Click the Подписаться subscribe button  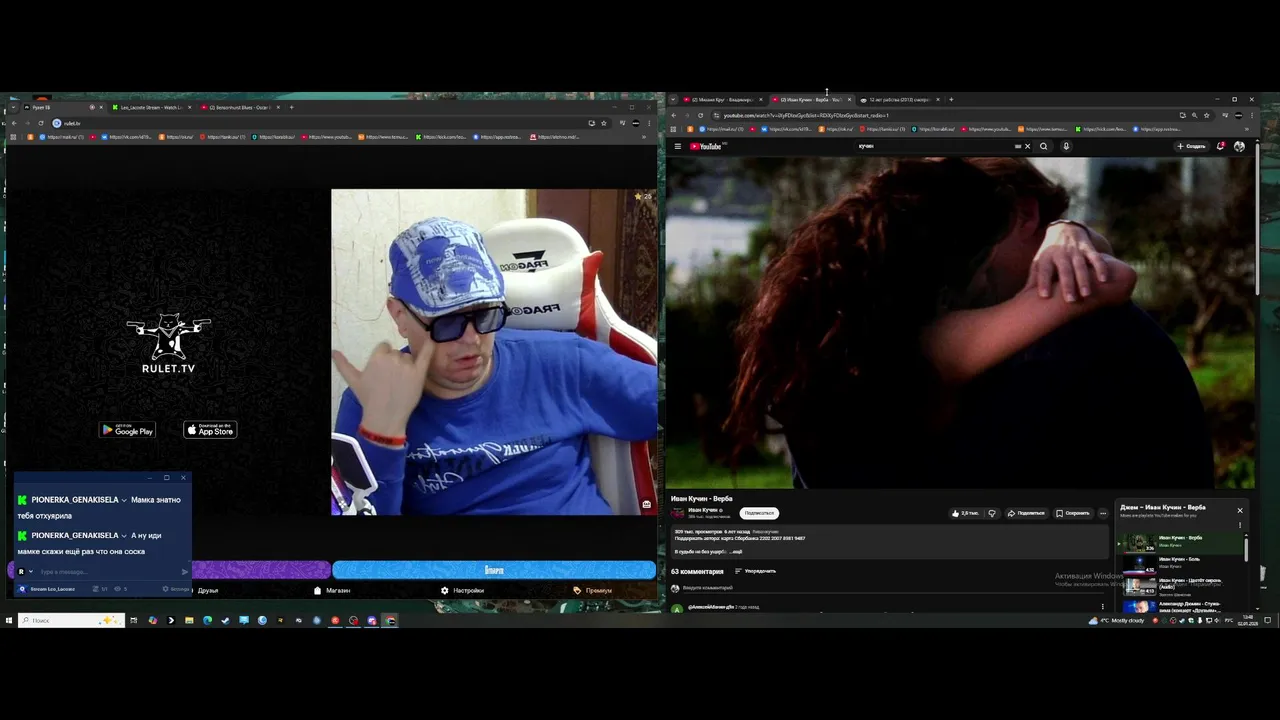[x=759, y=513]
